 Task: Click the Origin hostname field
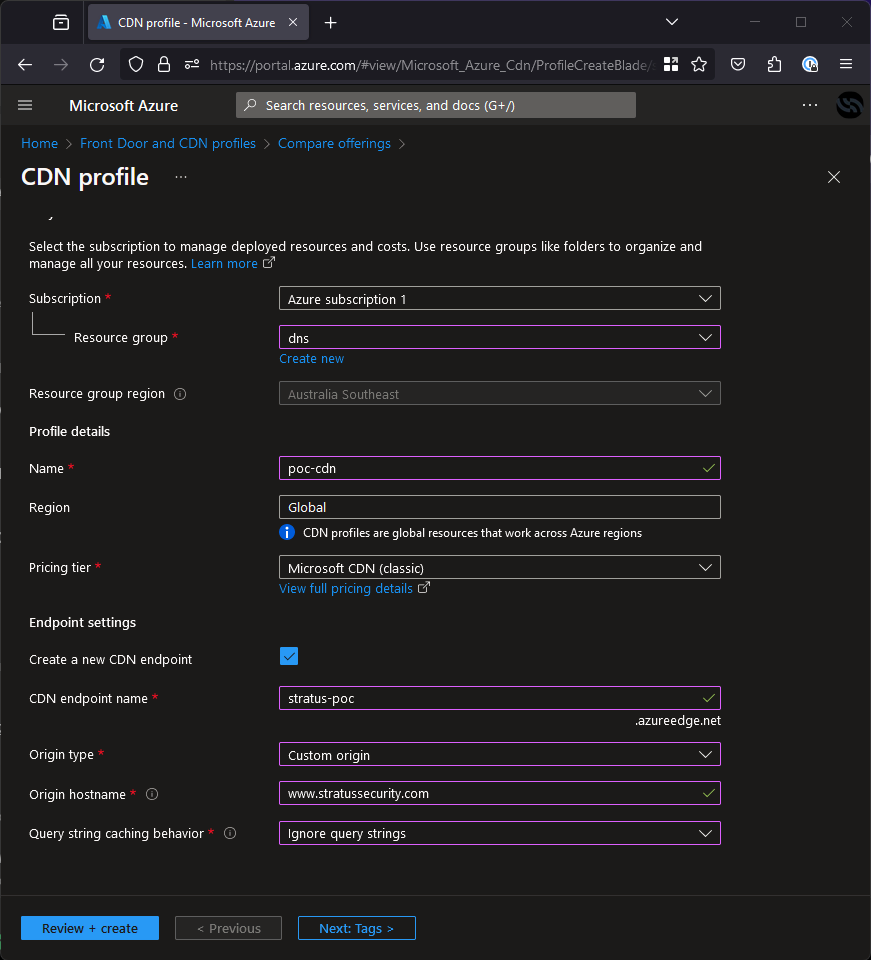(x=499, y=793)
